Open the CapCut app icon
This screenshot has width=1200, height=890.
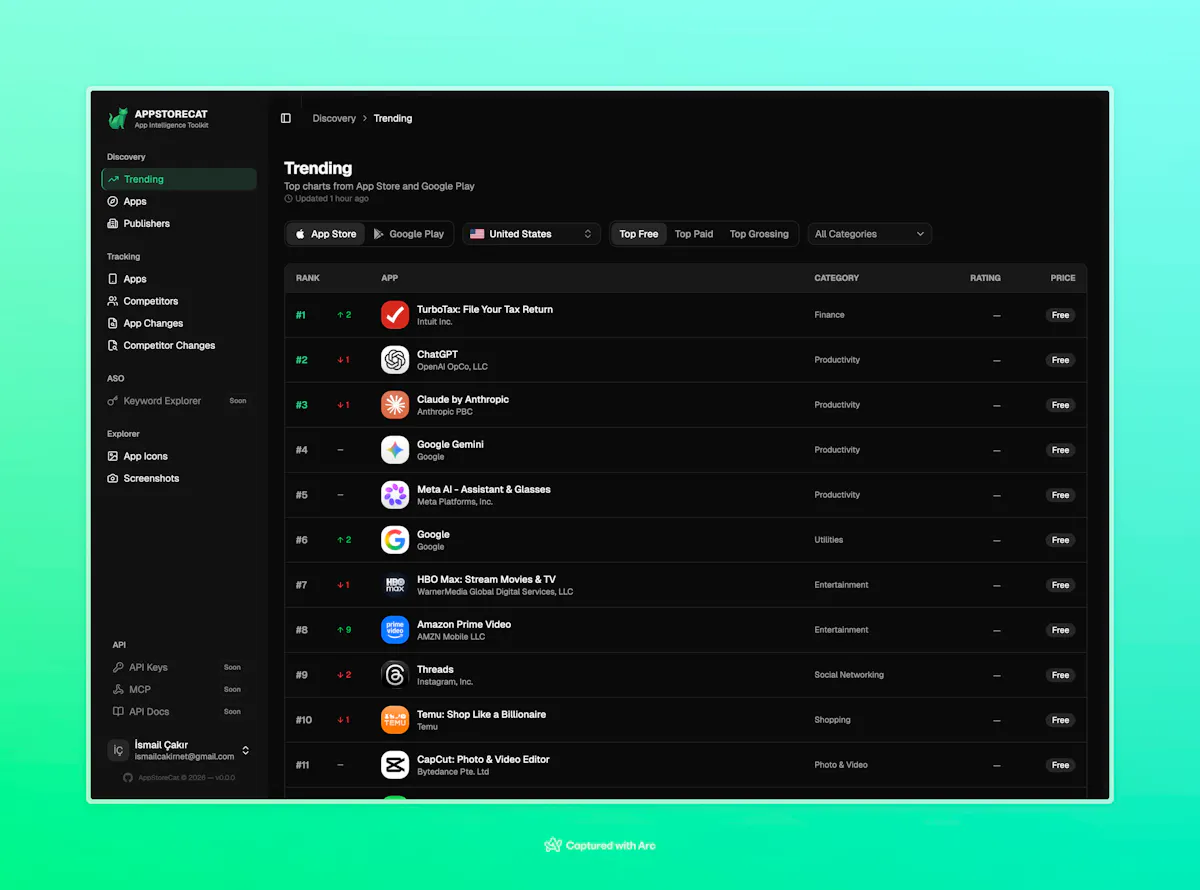pyautogui.click(x=395, y=765)
